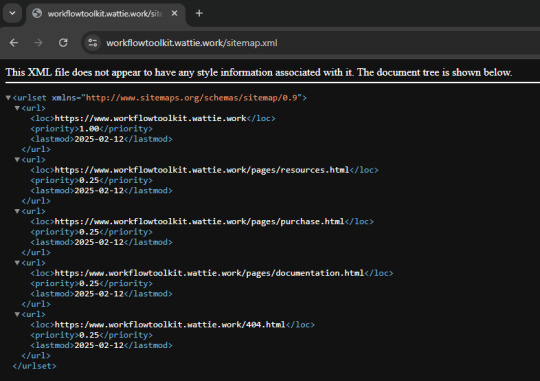The image size is (540, 381).
Task: Collapse the url node for resources.html
Action: [17, 159]
